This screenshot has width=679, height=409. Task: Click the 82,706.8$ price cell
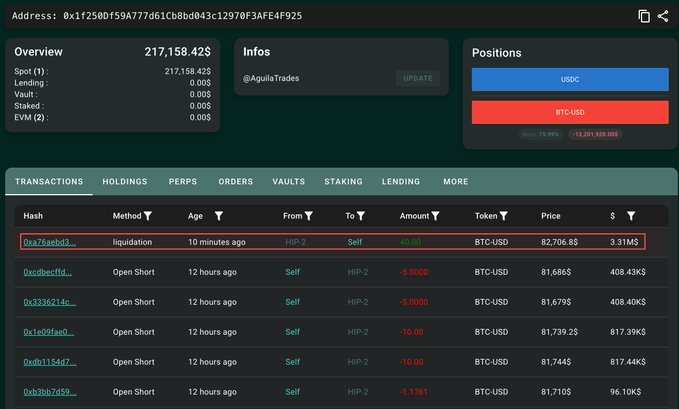point(559,242)
